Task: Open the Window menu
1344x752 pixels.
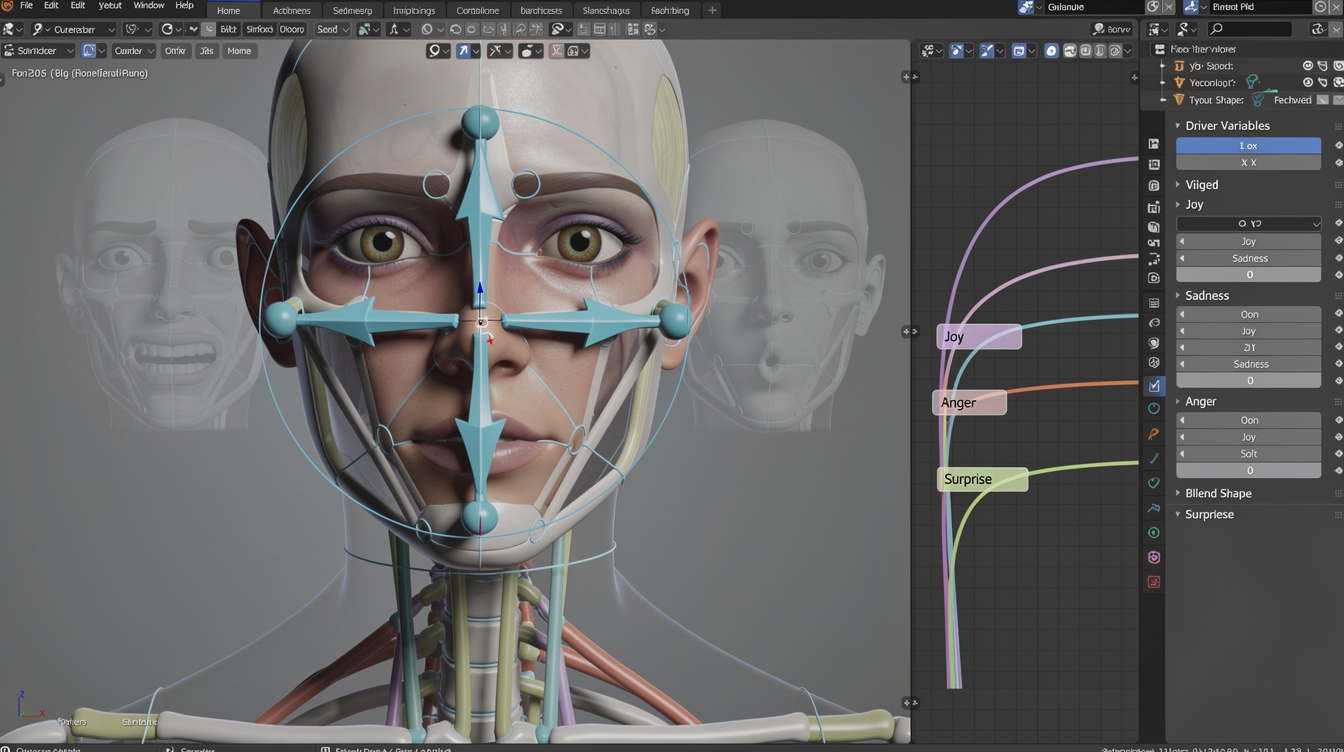Action: pos(148,6)
